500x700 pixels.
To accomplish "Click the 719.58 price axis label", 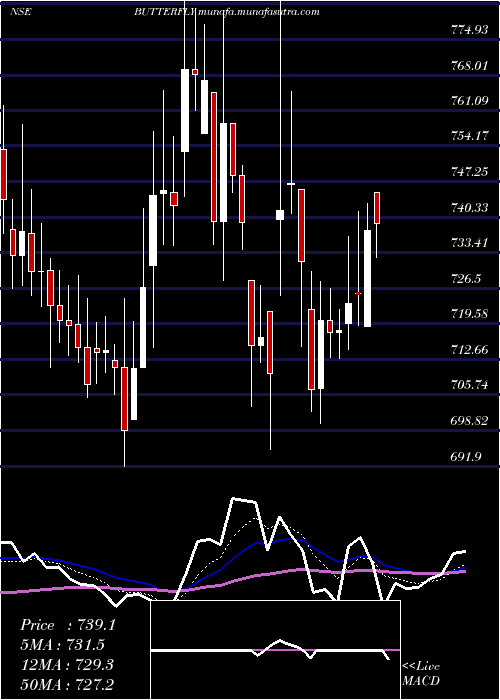I will click(x=469, y=314).
